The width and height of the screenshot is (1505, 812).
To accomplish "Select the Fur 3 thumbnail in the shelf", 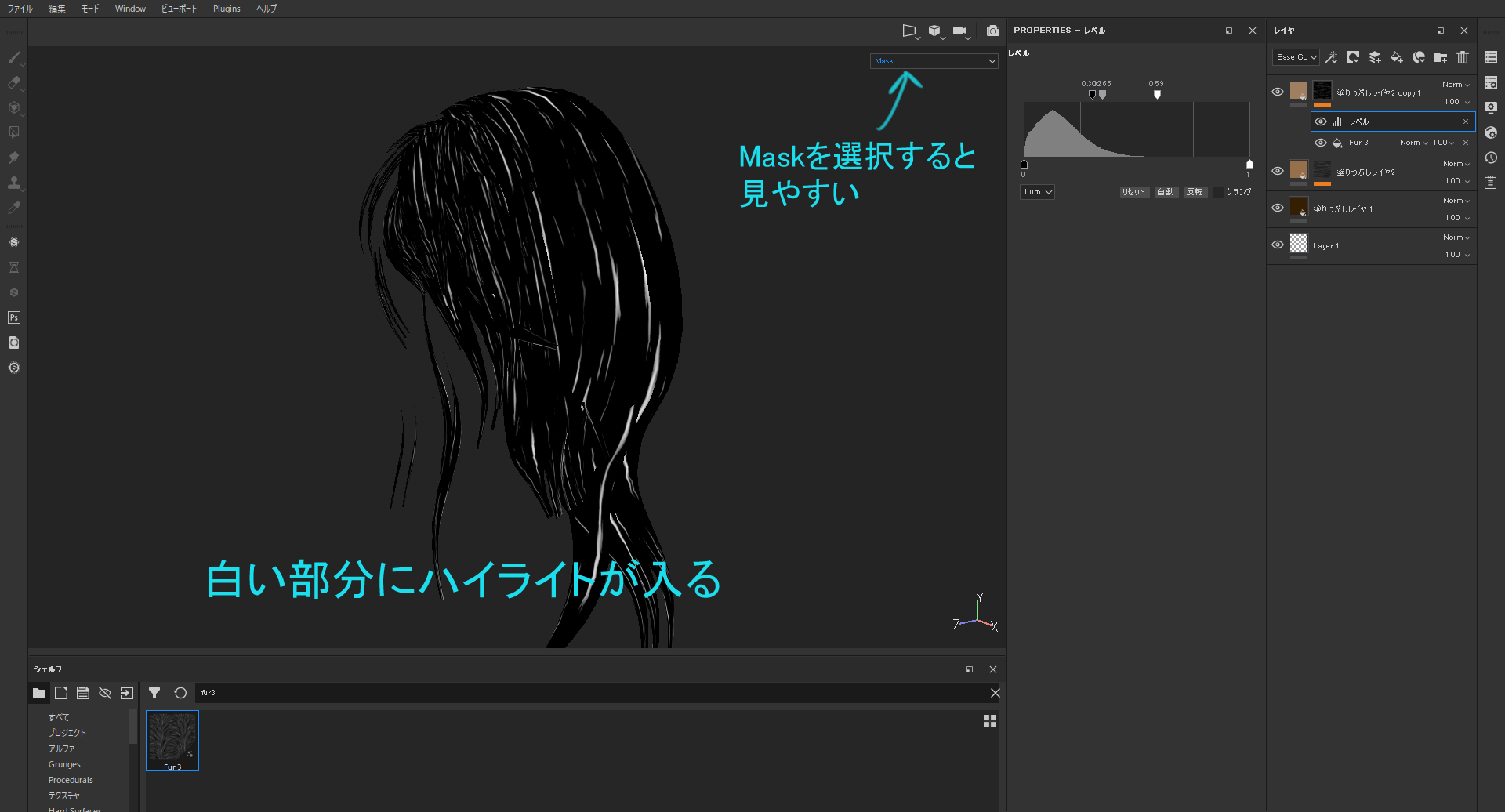I will coord(172,740).
